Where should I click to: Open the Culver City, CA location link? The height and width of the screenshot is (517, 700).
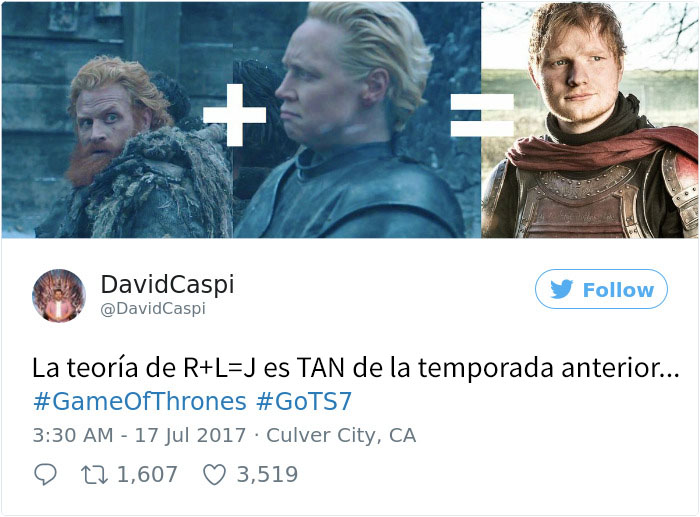click(x=341, y=435)
